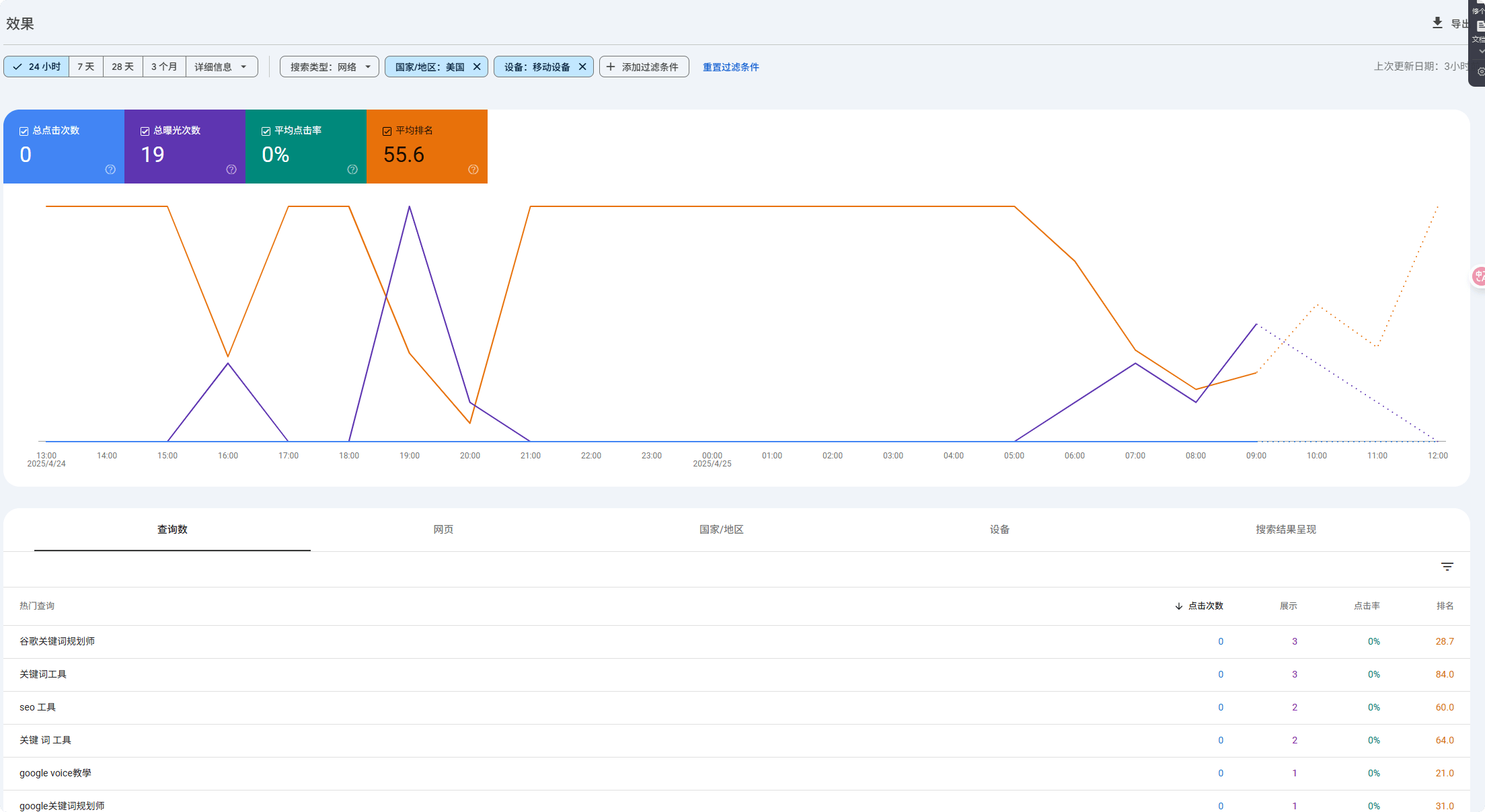Viewport: 1485px width, 812px height.
Task: Open the 详细信息 date dropdown
Action: [222, 67]
